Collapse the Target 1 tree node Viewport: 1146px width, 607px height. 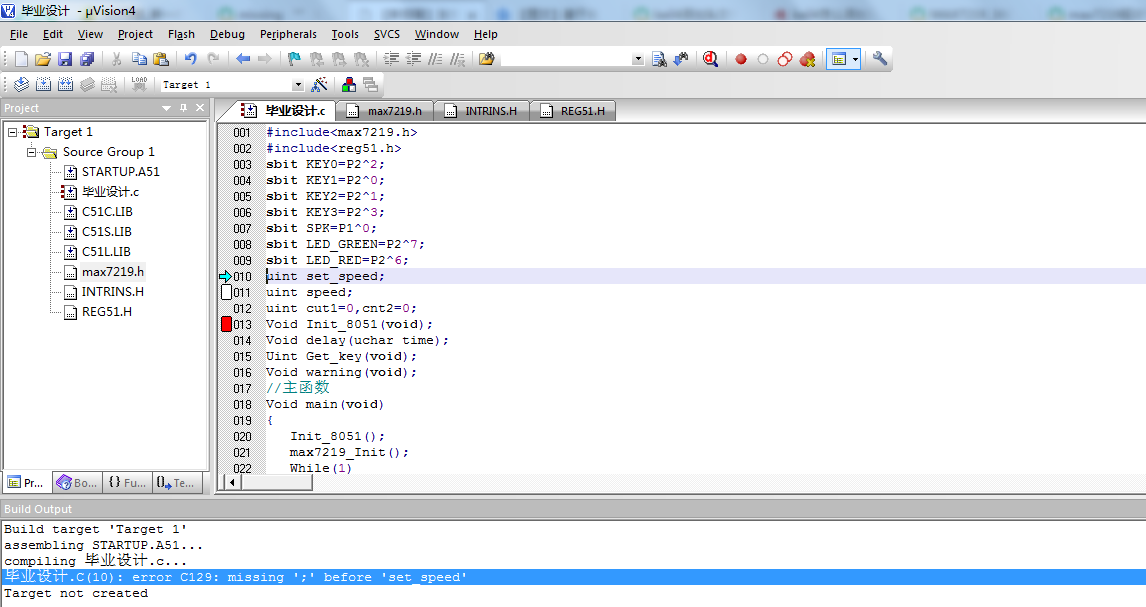[12, 132]
